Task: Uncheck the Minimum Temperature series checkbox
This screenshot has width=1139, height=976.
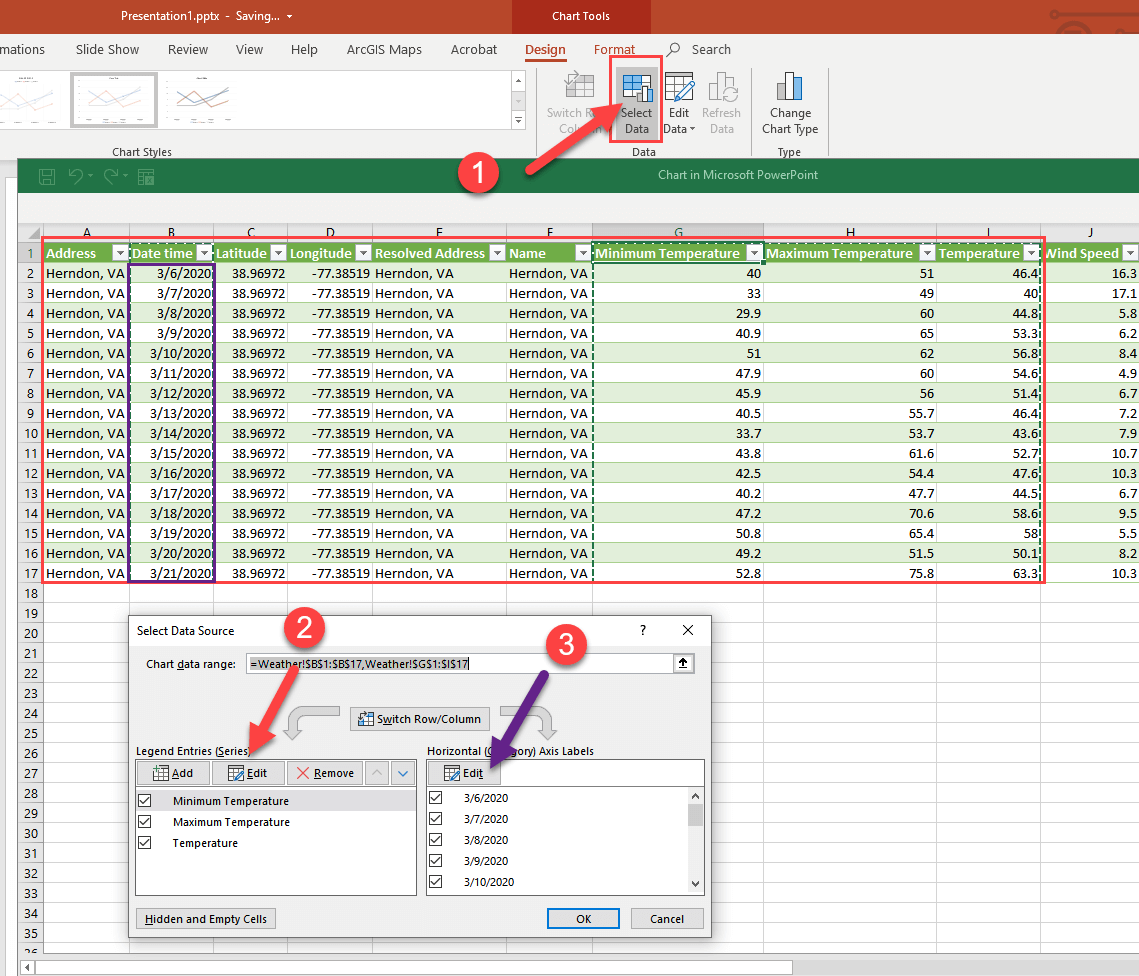Action: (x=145, y=801)
